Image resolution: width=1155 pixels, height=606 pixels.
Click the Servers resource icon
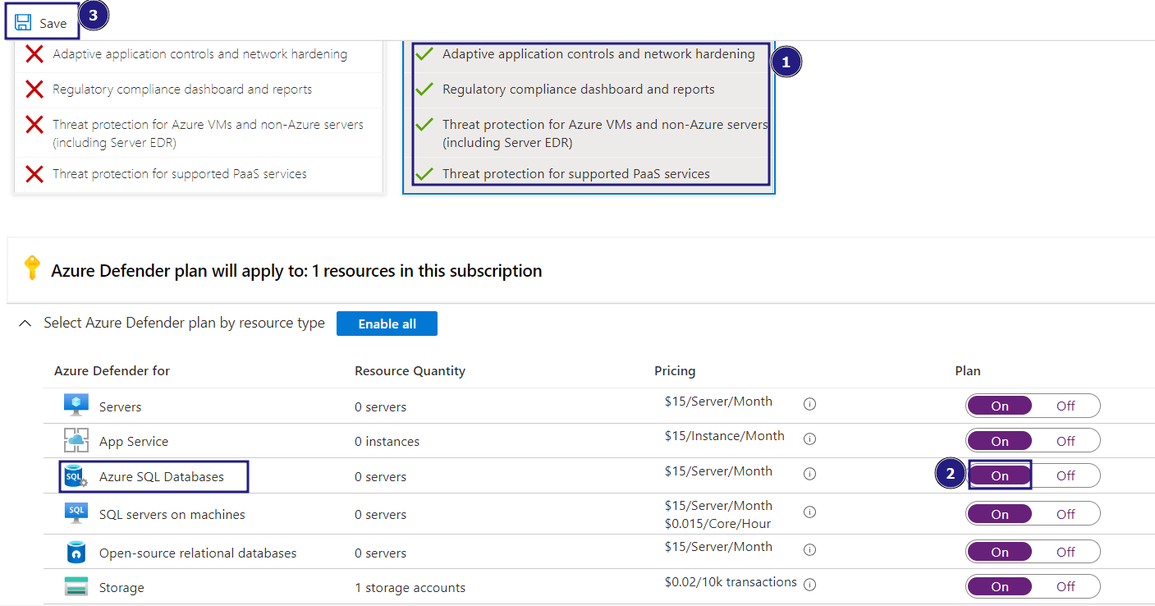click(76, 405)
